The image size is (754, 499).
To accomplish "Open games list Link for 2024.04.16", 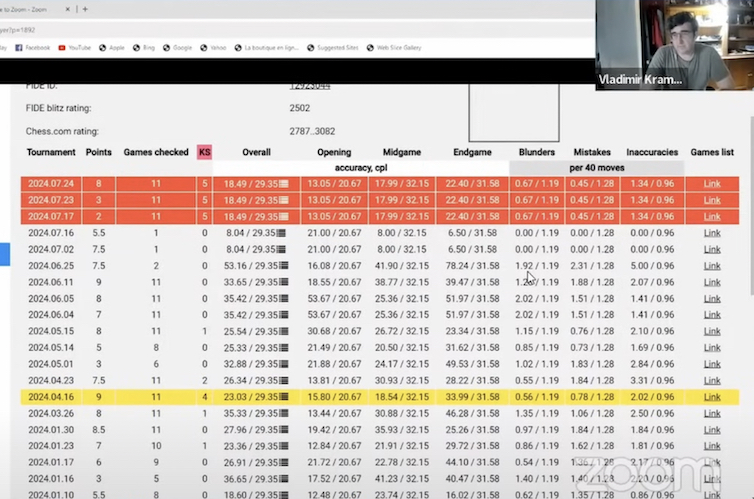I will 711,397.
